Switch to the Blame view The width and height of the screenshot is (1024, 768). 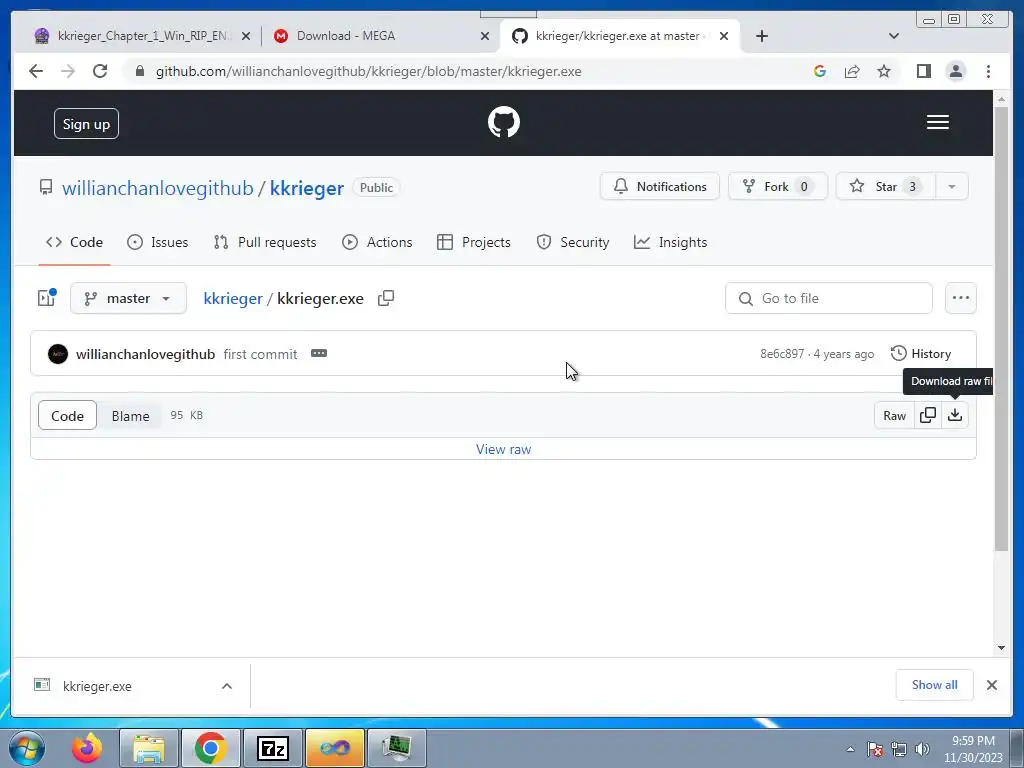pyautogui.click(x=131, y=415)
